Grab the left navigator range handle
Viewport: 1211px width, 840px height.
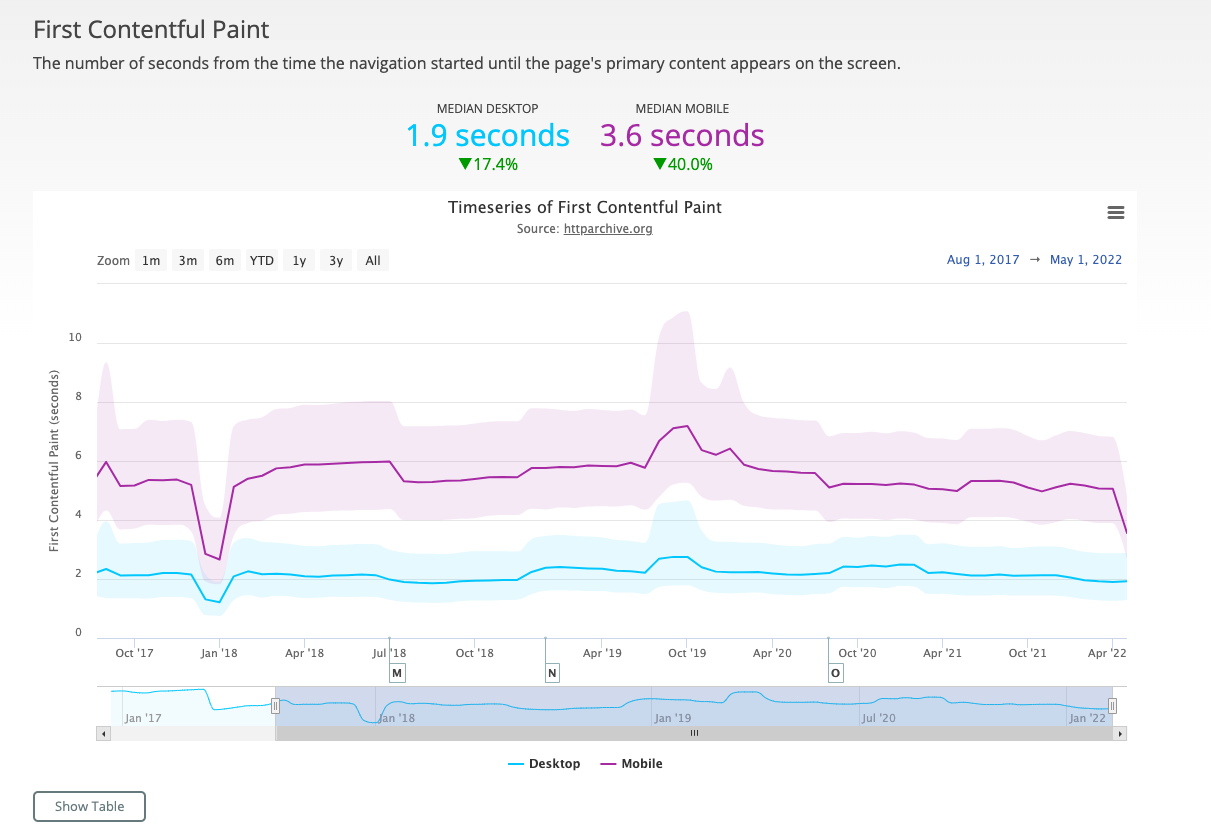(x=275, y=706)
